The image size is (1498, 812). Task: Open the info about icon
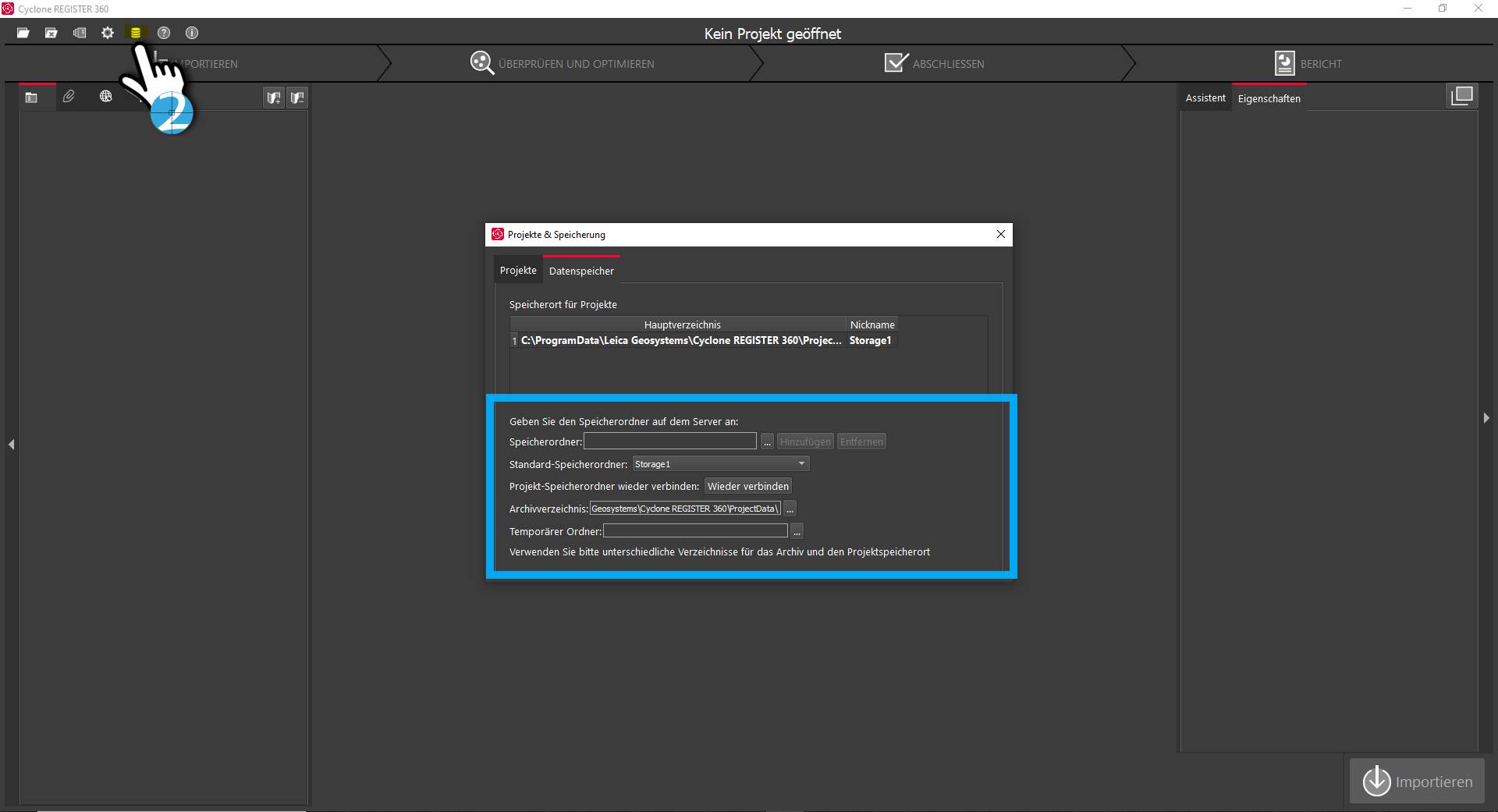[x=192, y=33]
